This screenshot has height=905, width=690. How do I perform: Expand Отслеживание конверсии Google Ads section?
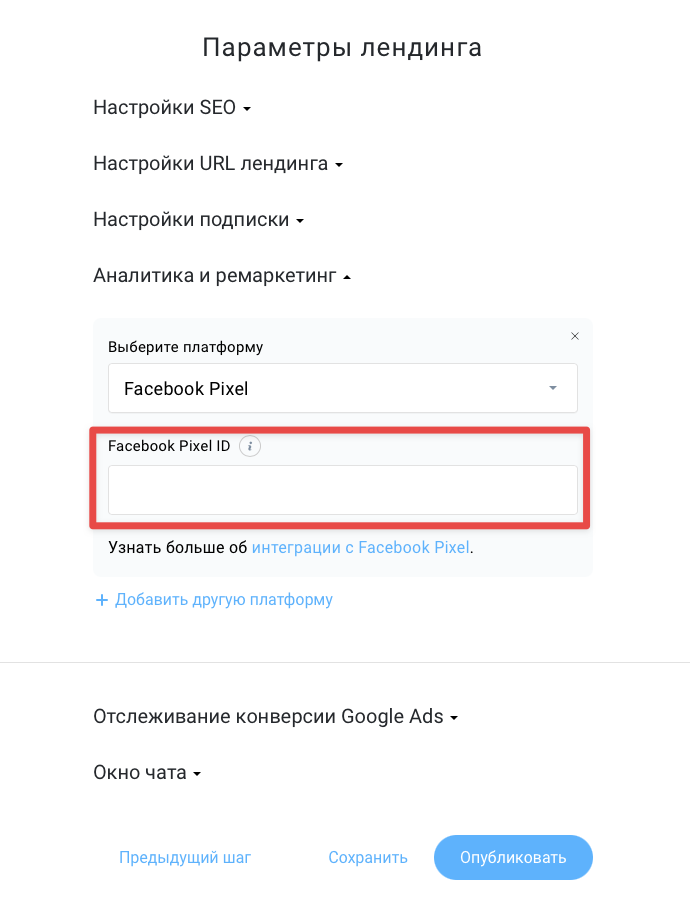[275, 716]
